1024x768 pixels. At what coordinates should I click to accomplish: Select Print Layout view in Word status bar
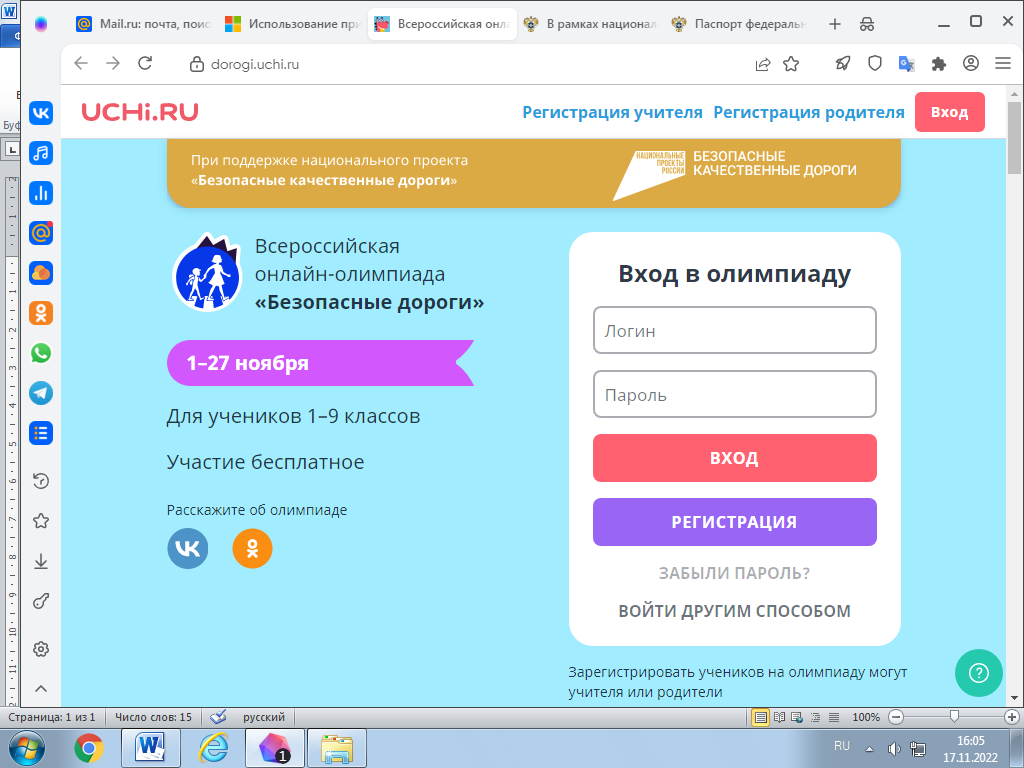(x=760, y=717)
